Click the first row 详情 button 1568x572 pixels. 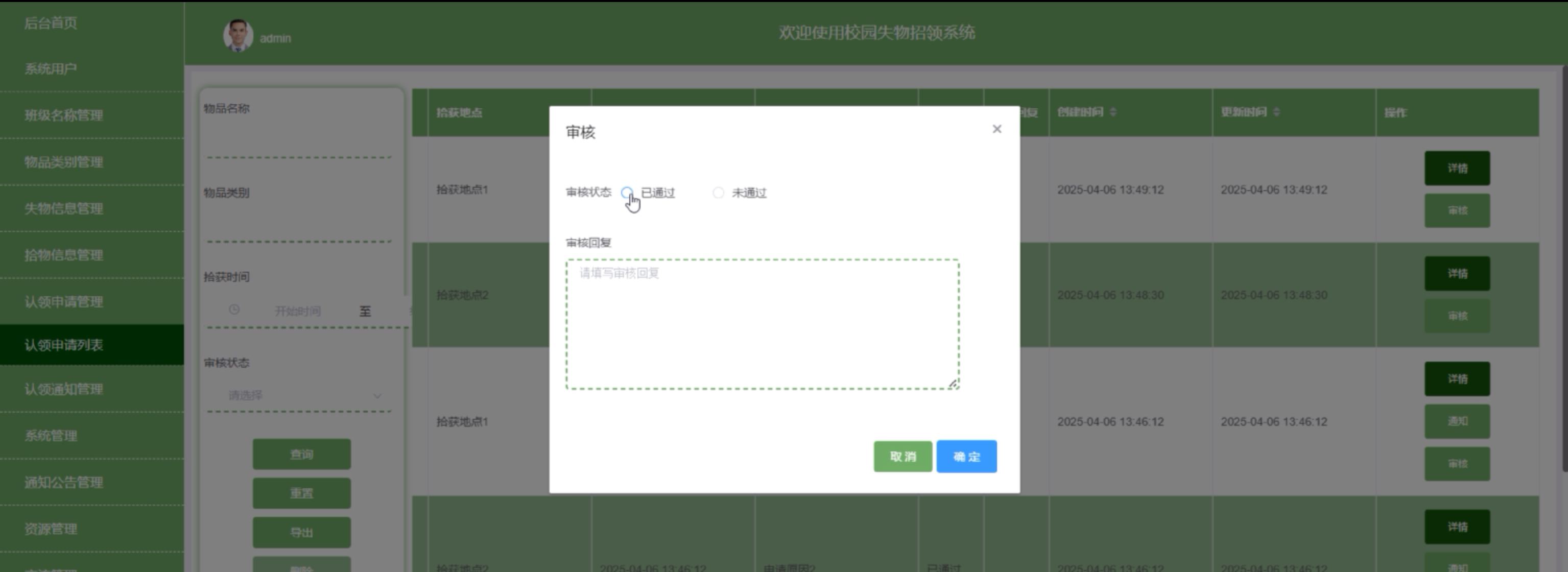pos(1457,169)
